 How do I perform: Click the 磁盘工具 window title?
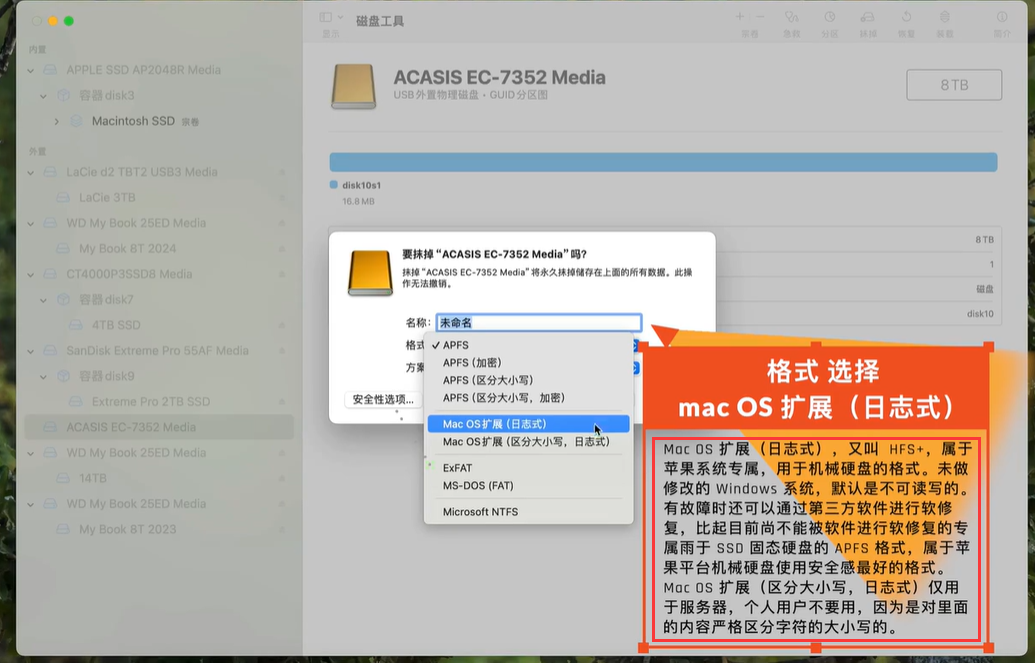click(380, 21)
